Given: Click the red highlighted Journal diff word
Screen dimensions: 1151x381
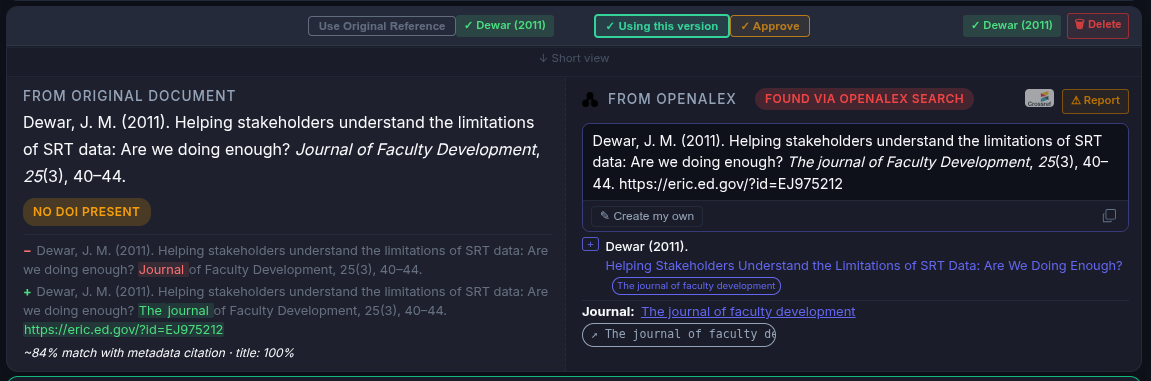Looking at the screenshot, I should (163, 269).
